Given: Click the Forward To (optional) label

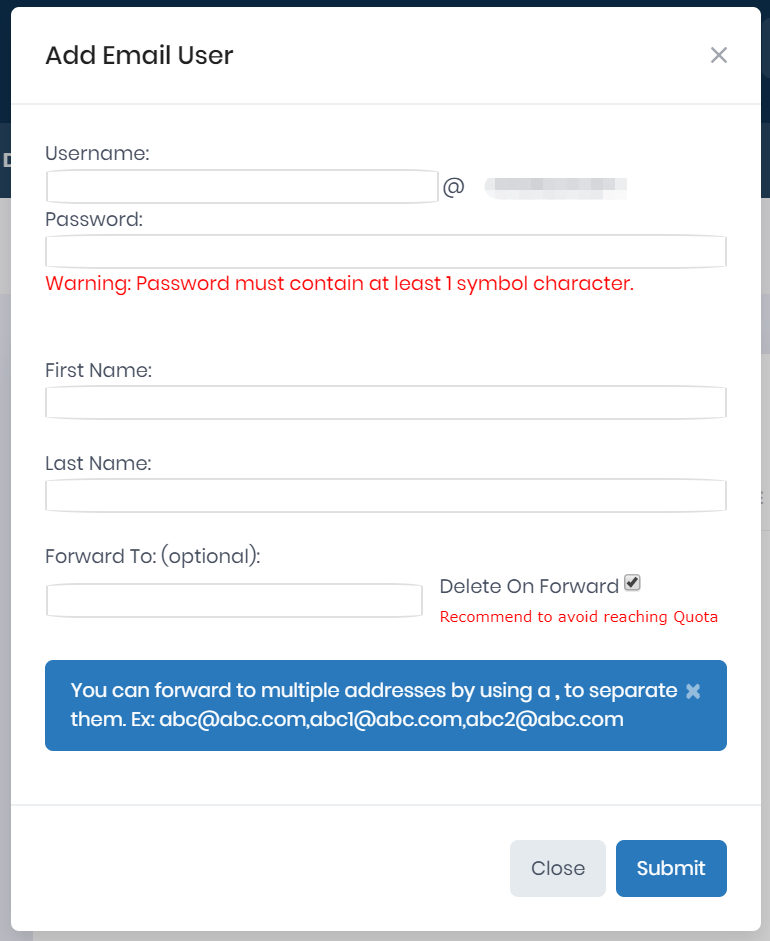Looking at the screenshot, I should pos(152,556).
